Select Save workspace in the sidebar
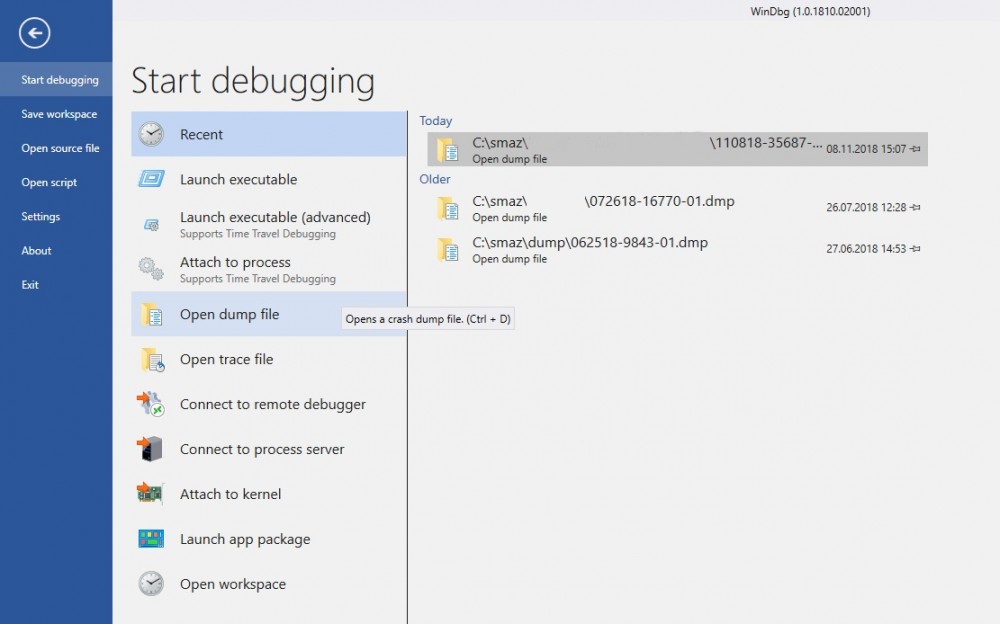 59,114
